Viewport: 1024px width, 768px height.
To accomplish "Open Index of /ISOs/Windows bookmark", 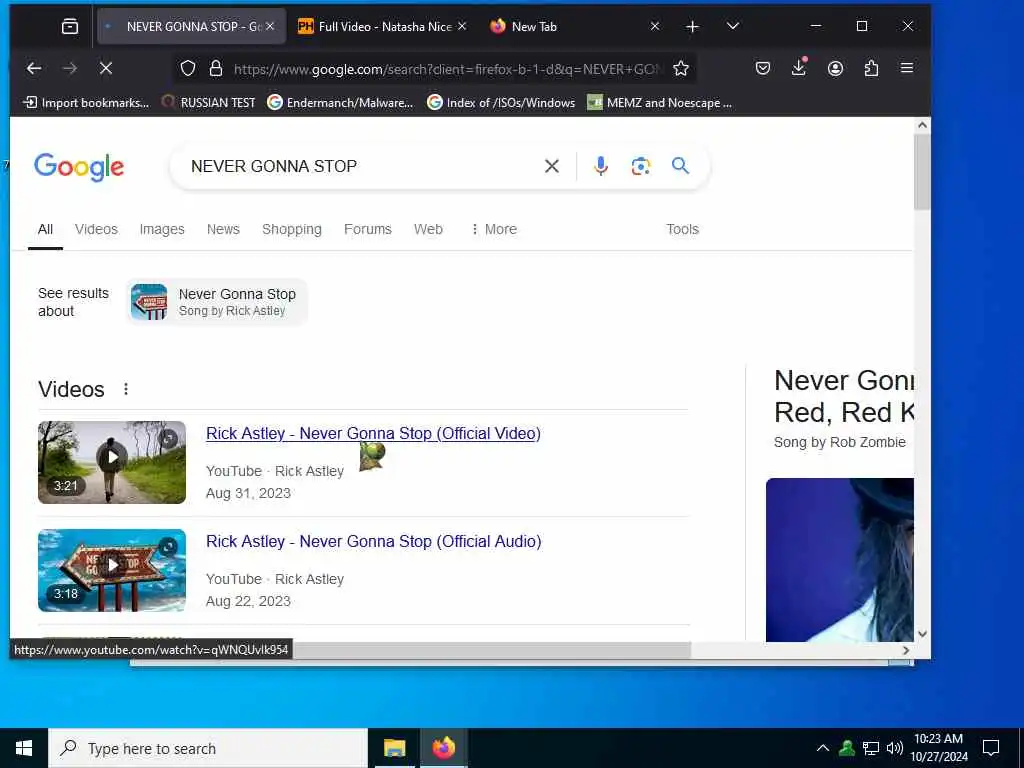I will pyautogui.click(x=501, y=103).
